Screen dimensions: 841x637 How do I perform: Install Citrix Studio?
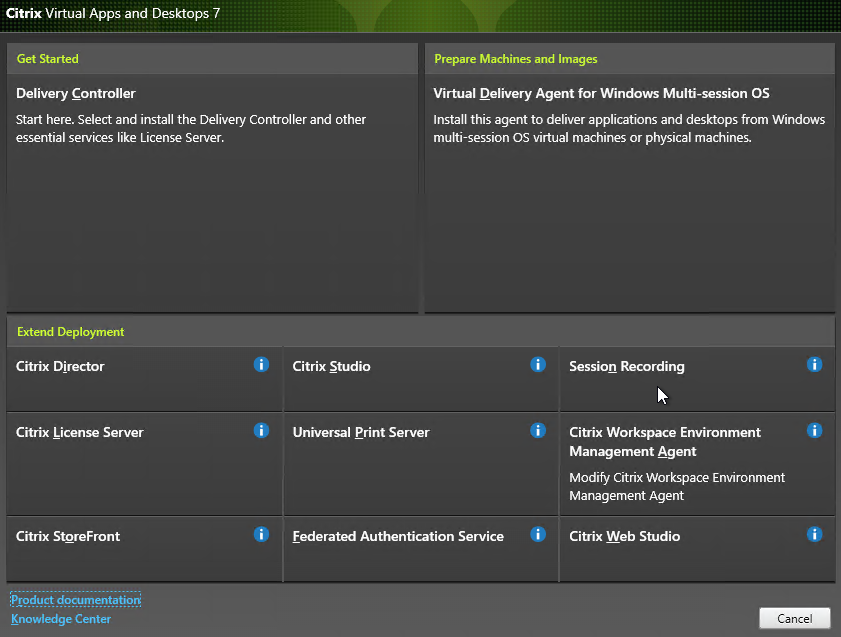pyautogui.click(x=331, y=366)
